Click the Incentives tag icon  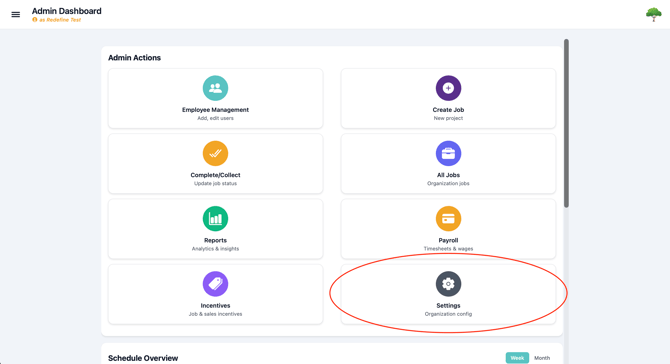(x=215, y=284)
